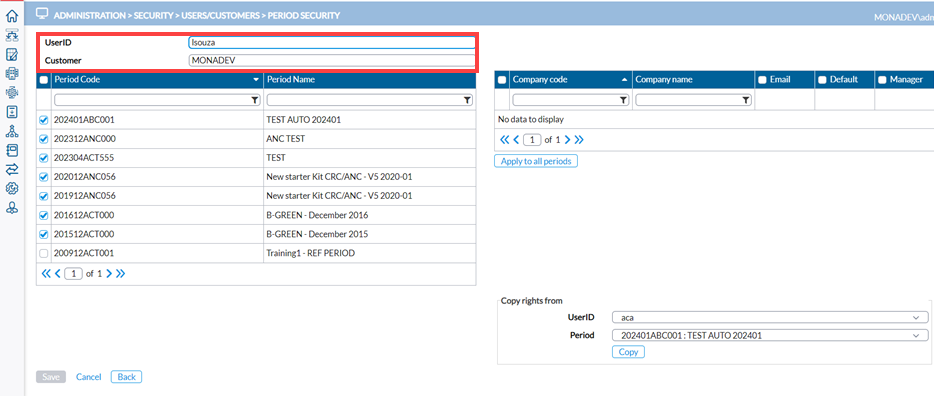This screenshot has width=934, height=396.
Task: Check period 200912ACT001 checkbox
Action: coord(43,253)
